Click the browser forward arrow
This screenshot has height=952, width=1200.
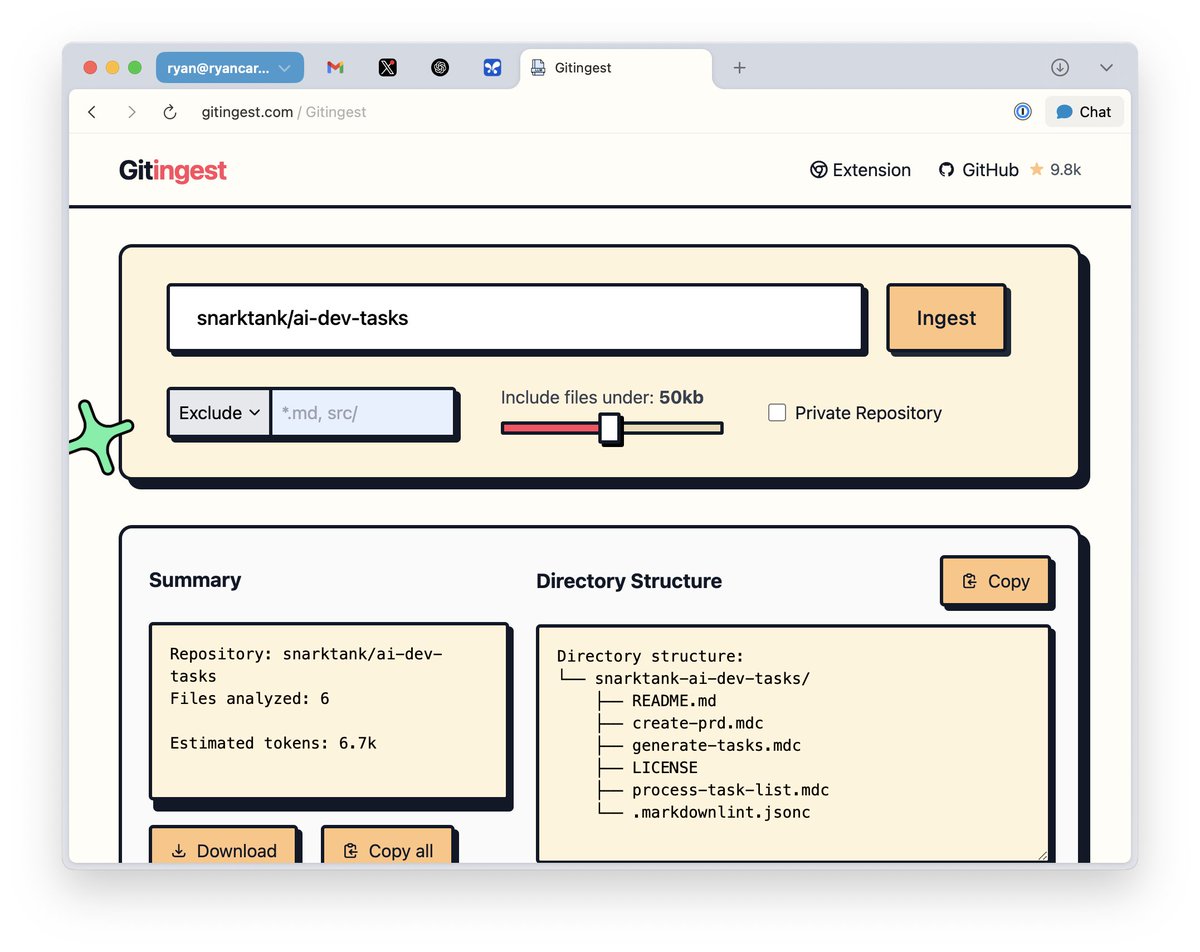tap(131, 112)
